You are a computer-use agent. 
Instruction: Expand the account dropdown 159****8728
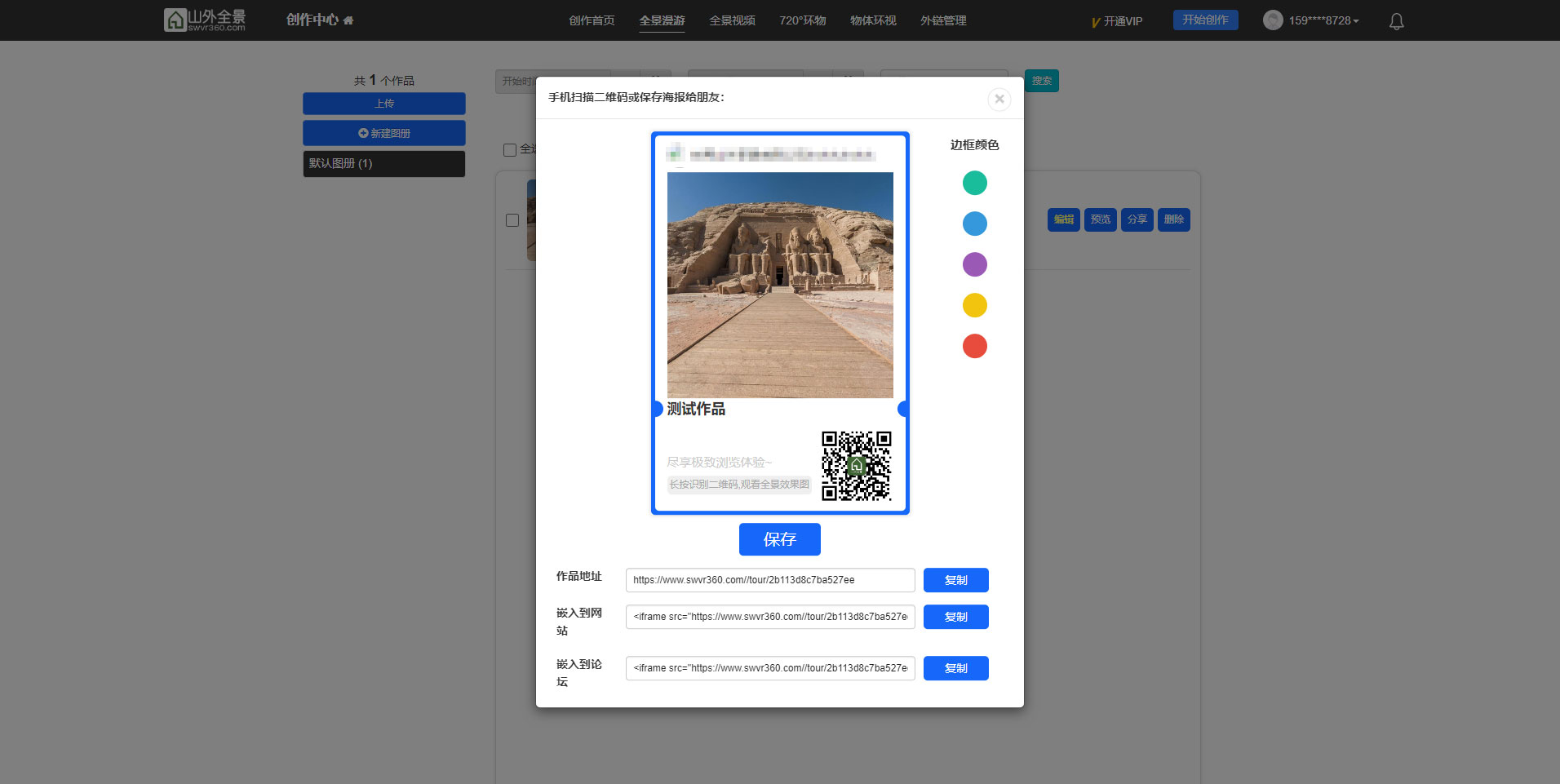[1323, 21]
